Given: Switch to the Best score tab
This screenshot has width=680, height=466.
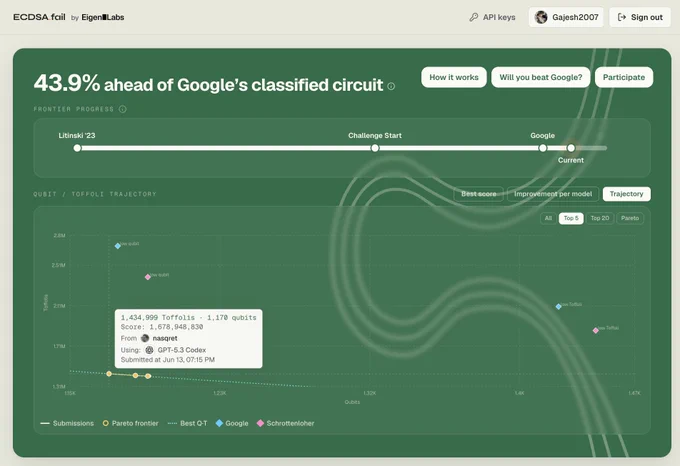Looking at the screenshot, I should 479,194.
